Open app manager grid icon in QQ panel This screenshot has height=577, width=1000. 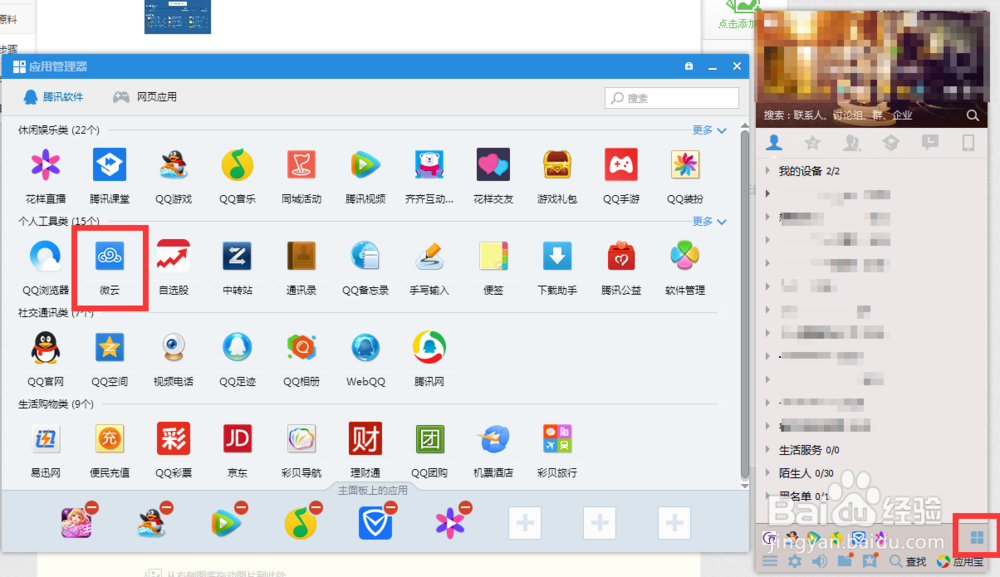pyautogui.click(x=976, y=538)
